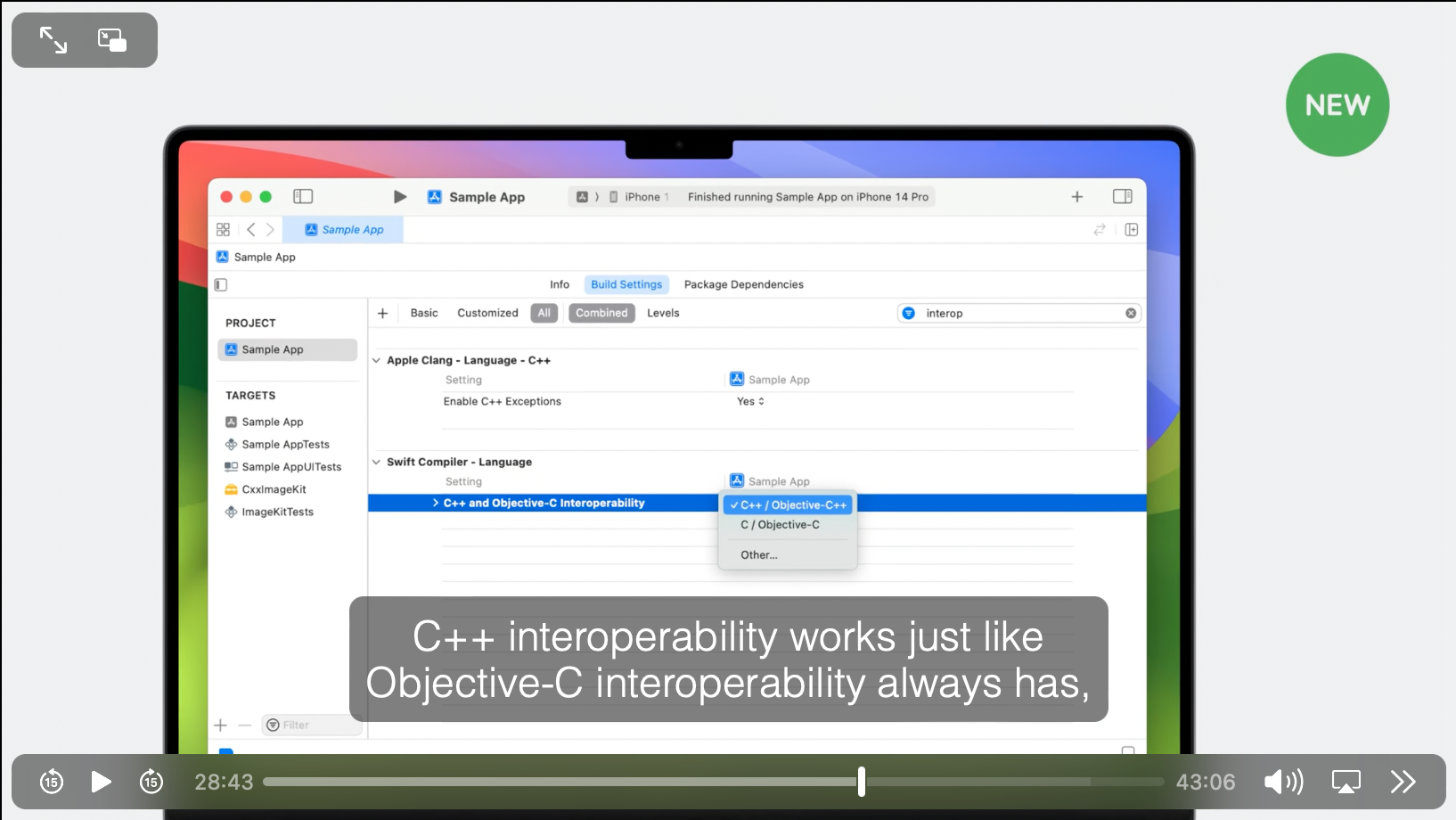Run the Sample App scheme
Viewport: 1456px width, 820px height.
pos(400,196)
